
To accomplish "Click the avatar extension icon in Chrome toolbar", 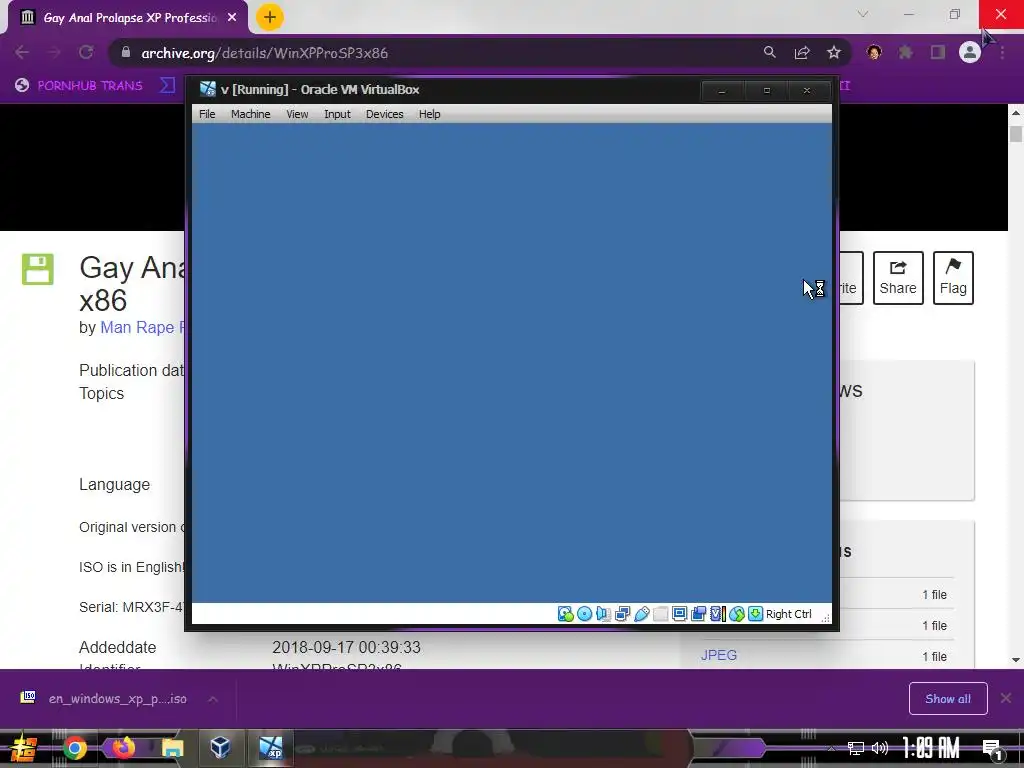I will tap(874, 52).
